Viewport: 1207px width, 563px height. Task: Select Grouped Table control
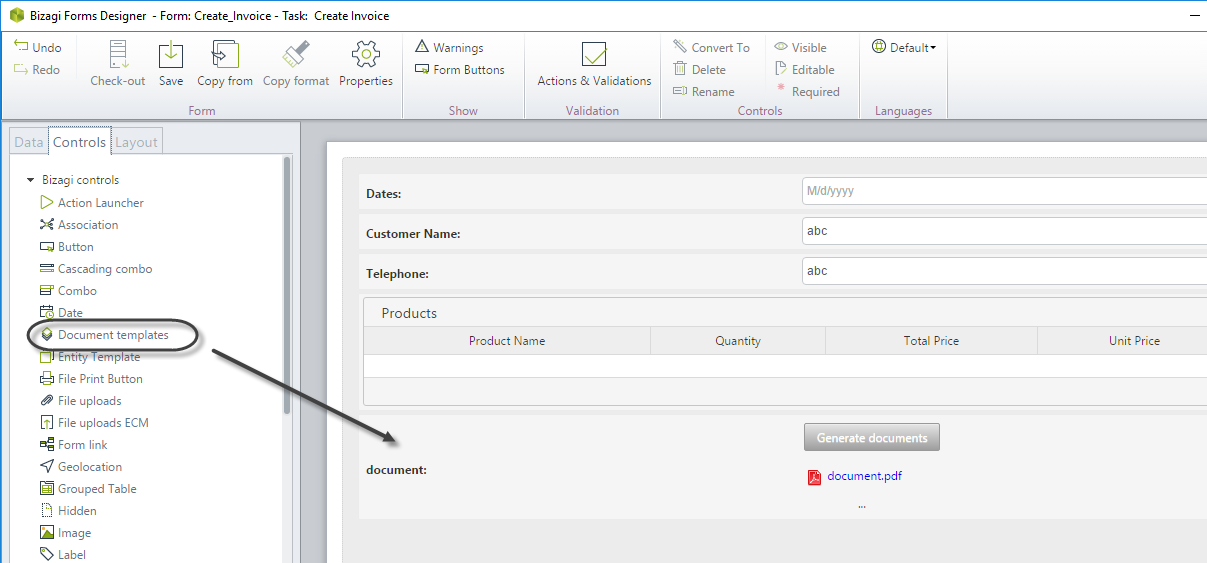tap(88, 488)
